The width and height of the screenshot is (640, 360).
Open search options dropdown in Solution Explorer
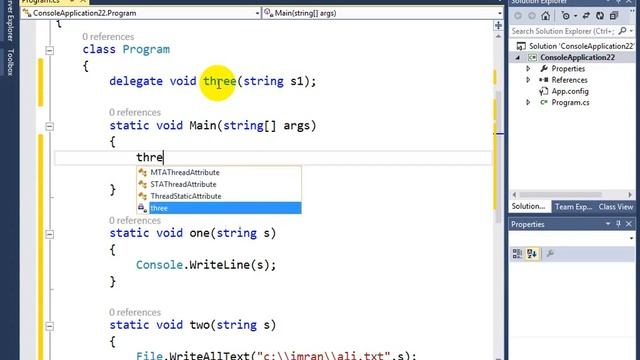point(631,31)
